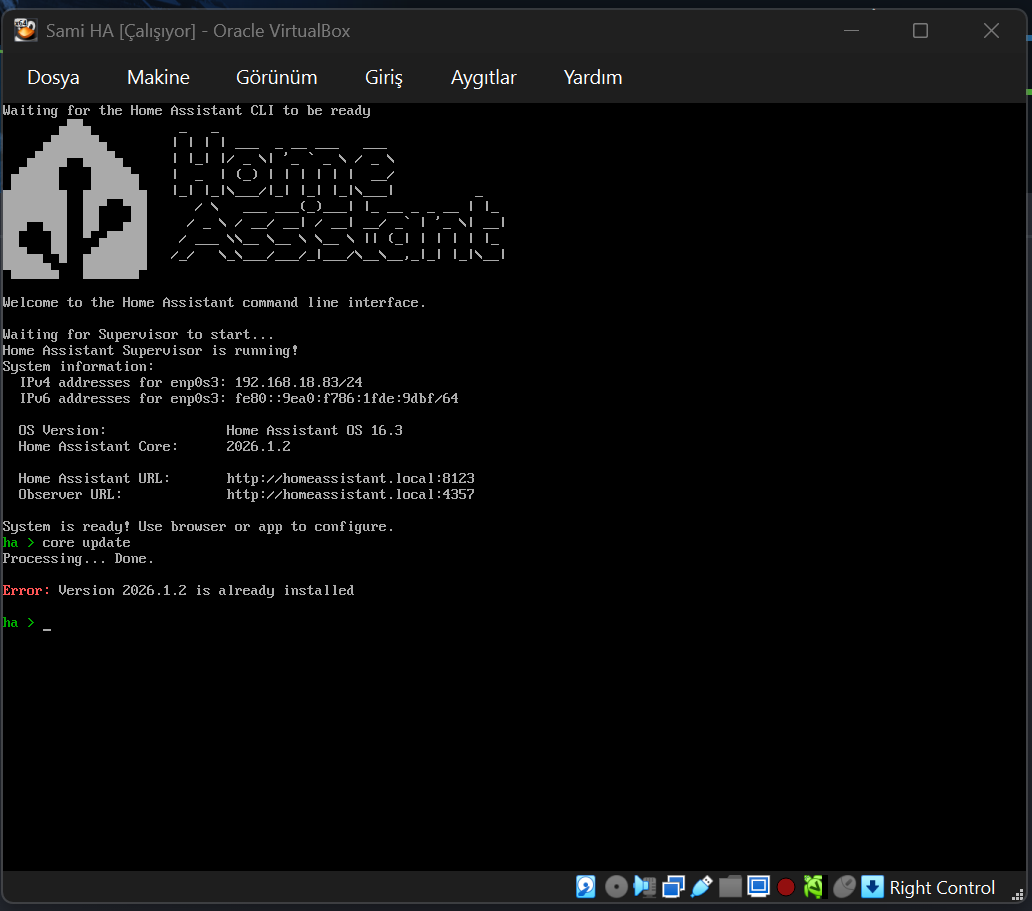Select the Giriş menu
1032x911 pixels.
384,77
